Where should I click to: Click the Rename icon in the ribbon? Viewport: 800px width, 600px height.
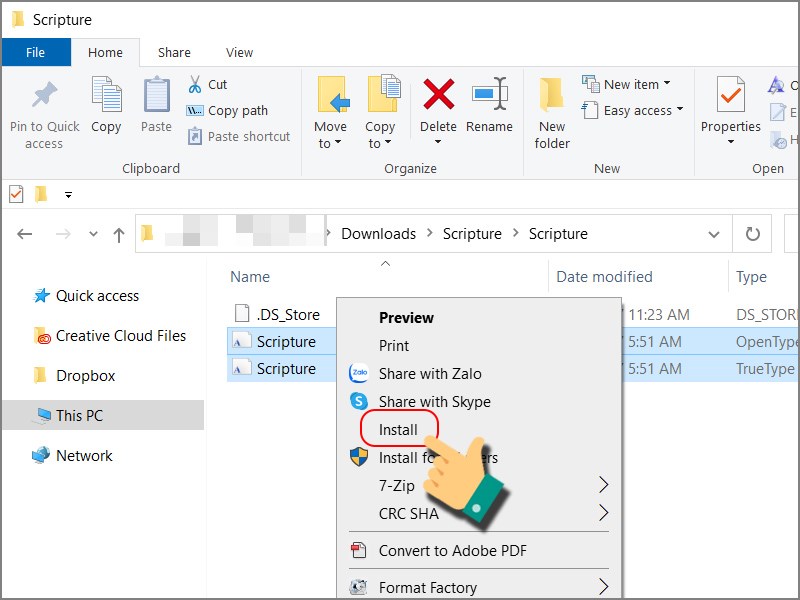point(489,94)
